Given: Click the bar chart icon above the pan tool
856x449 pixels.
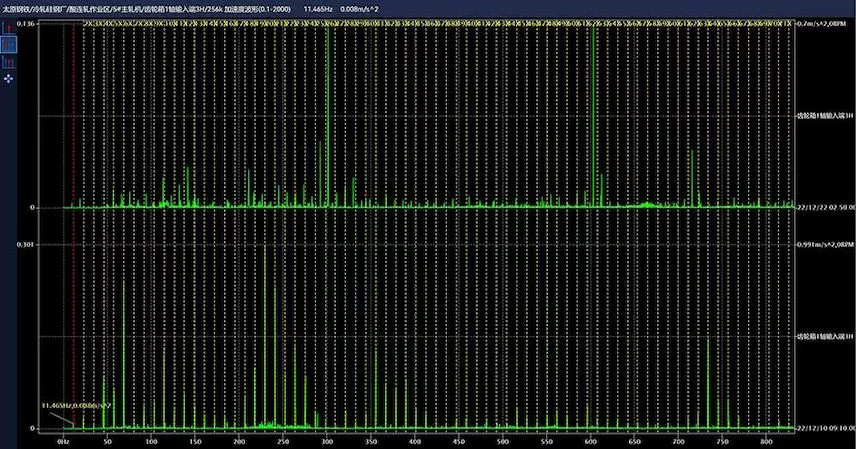Looking at the screenshot, I should pyautogui.click(x=9, y=61).
